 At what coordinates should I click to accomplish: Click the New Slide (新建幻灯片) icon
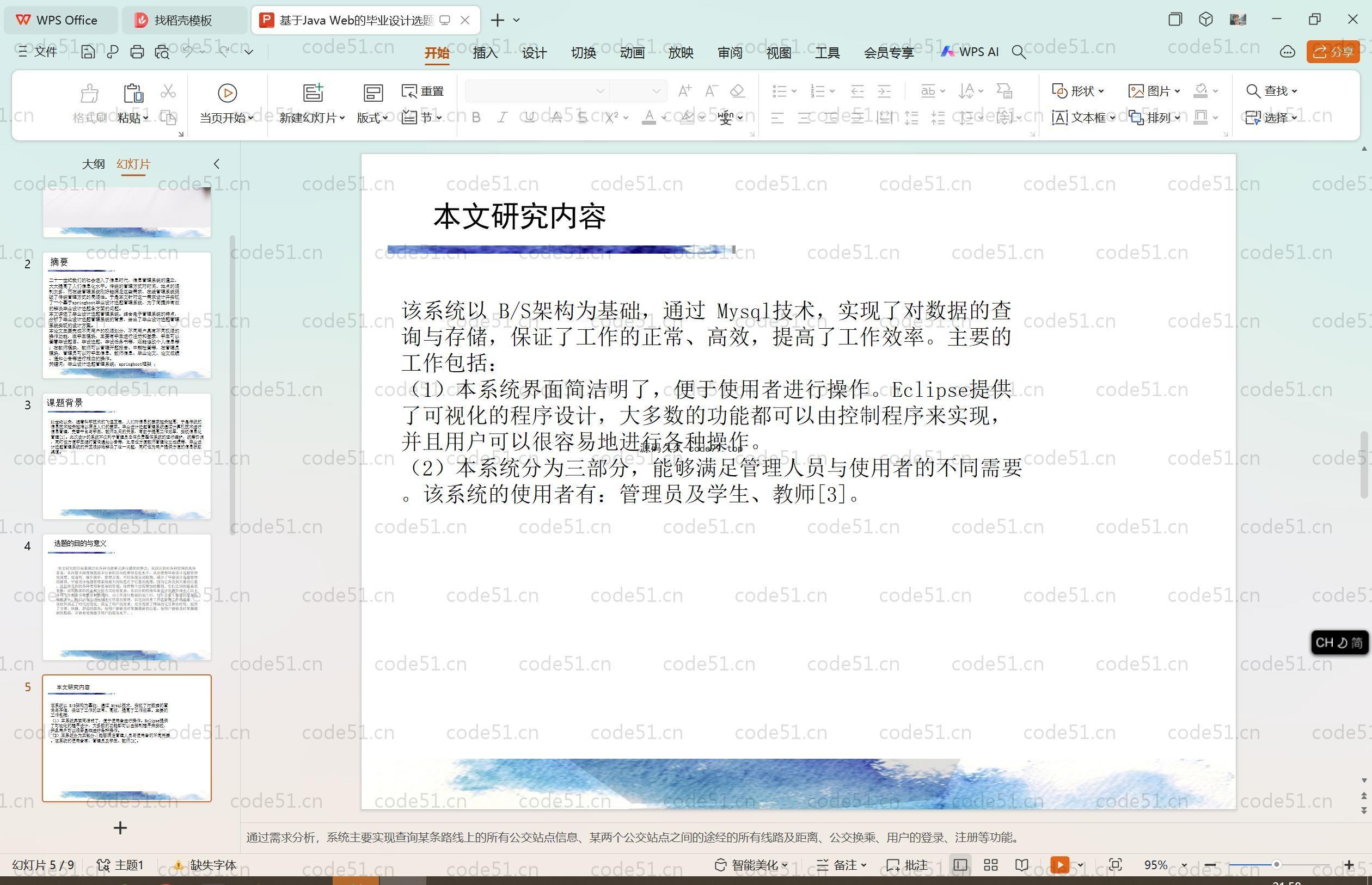tap(313, 93)
